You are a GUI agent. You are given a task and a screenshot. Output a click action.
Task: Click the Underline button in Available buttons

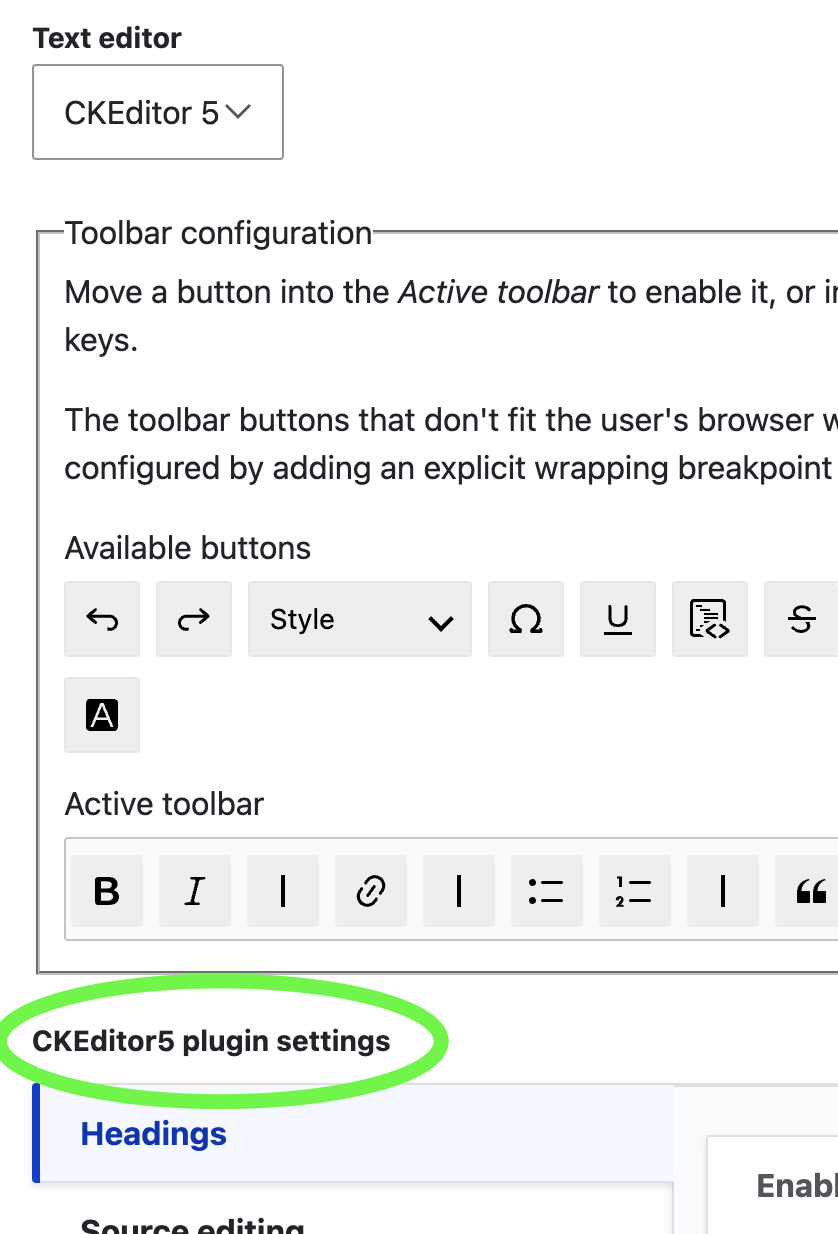(618, 619)
